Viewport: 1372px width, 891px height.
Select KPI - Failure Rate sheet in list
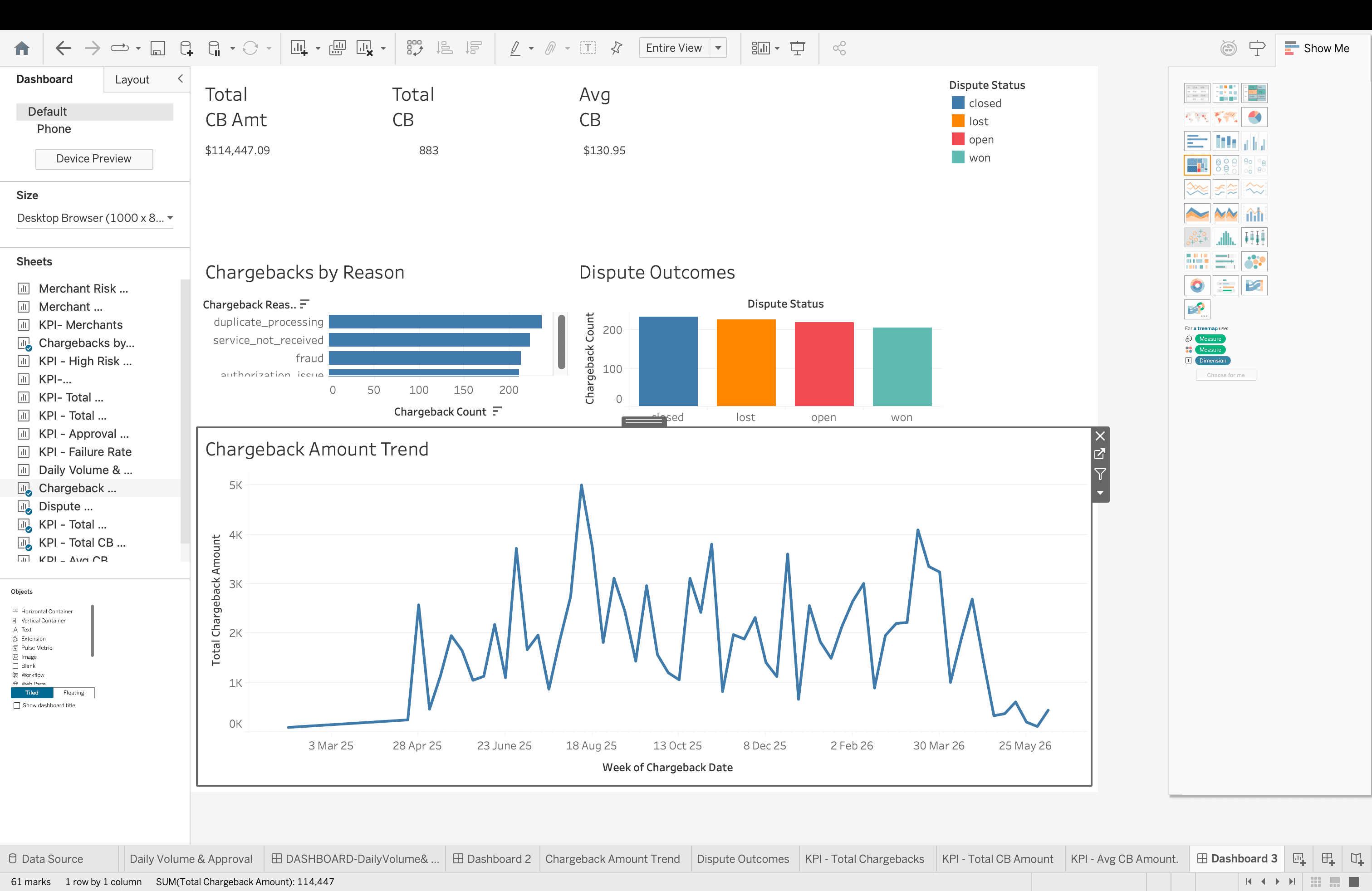85,452
